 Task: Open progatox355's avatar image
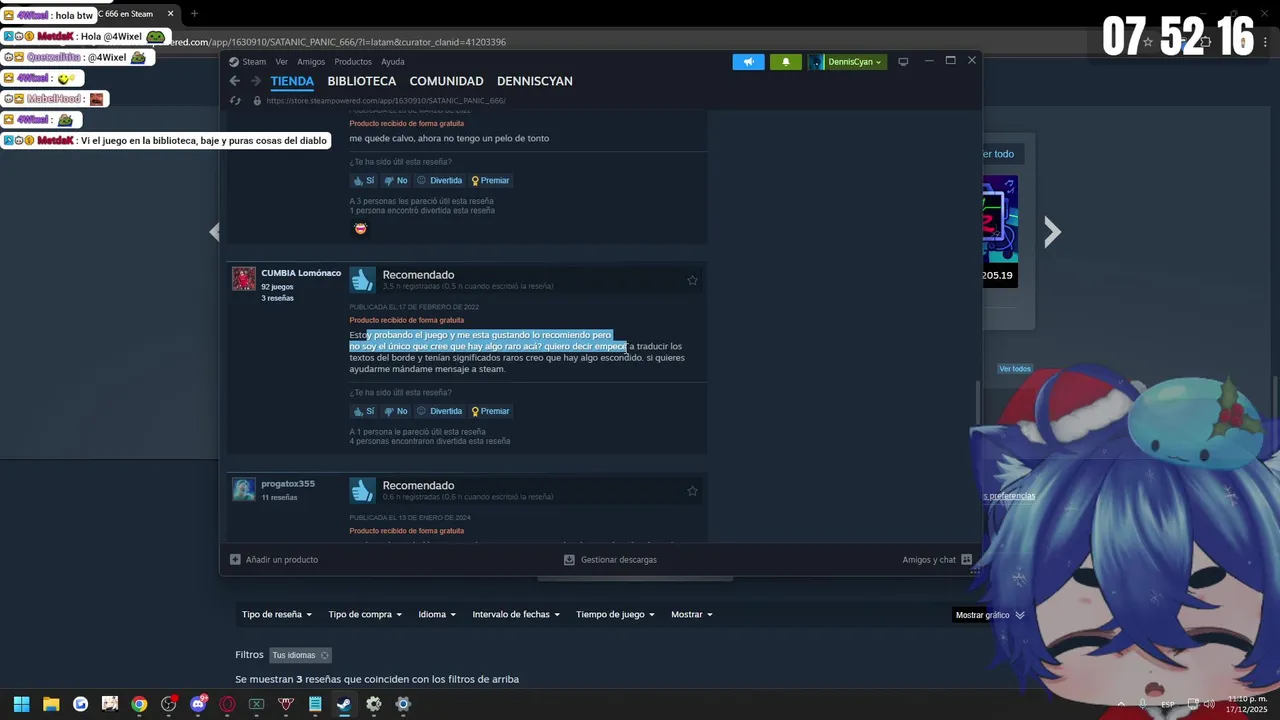[244, 489]
